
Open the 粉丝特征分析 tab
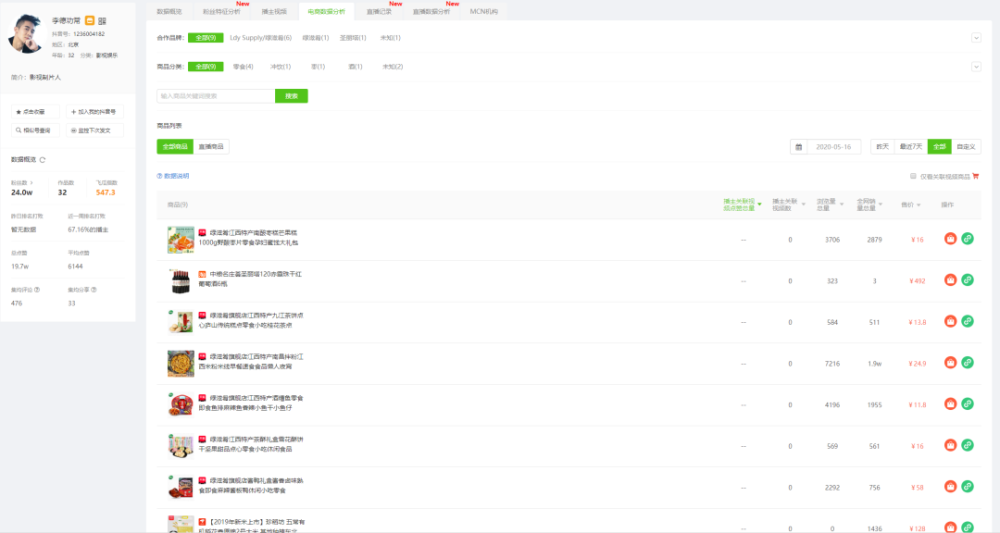click(x=221, y=11)
